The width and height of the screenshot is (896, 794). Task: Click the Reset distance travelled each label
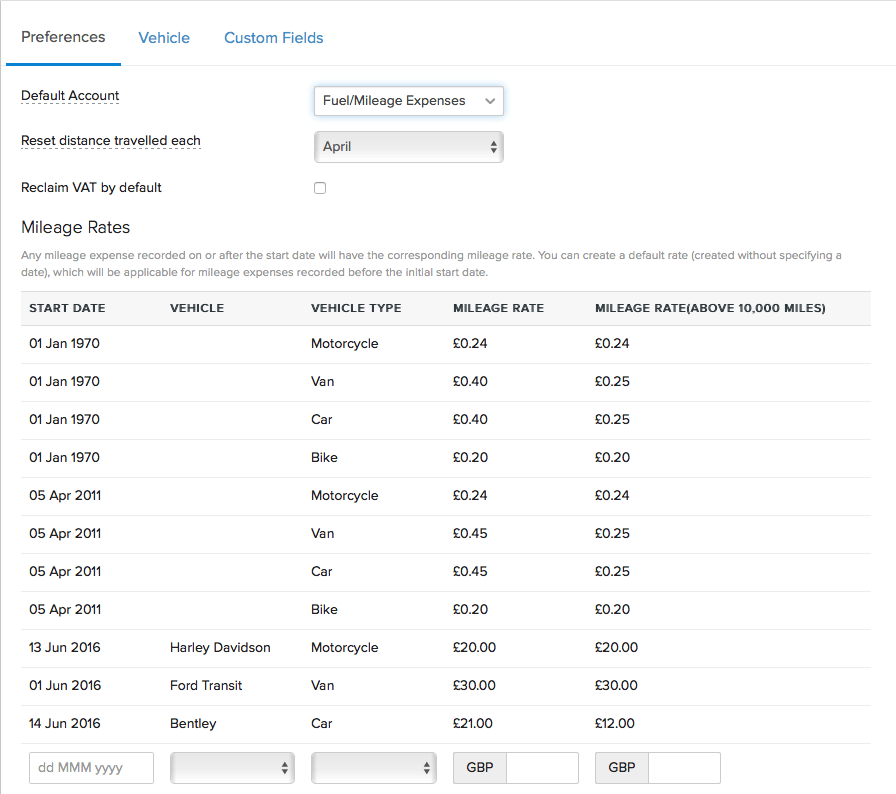(x=111, y=141)
